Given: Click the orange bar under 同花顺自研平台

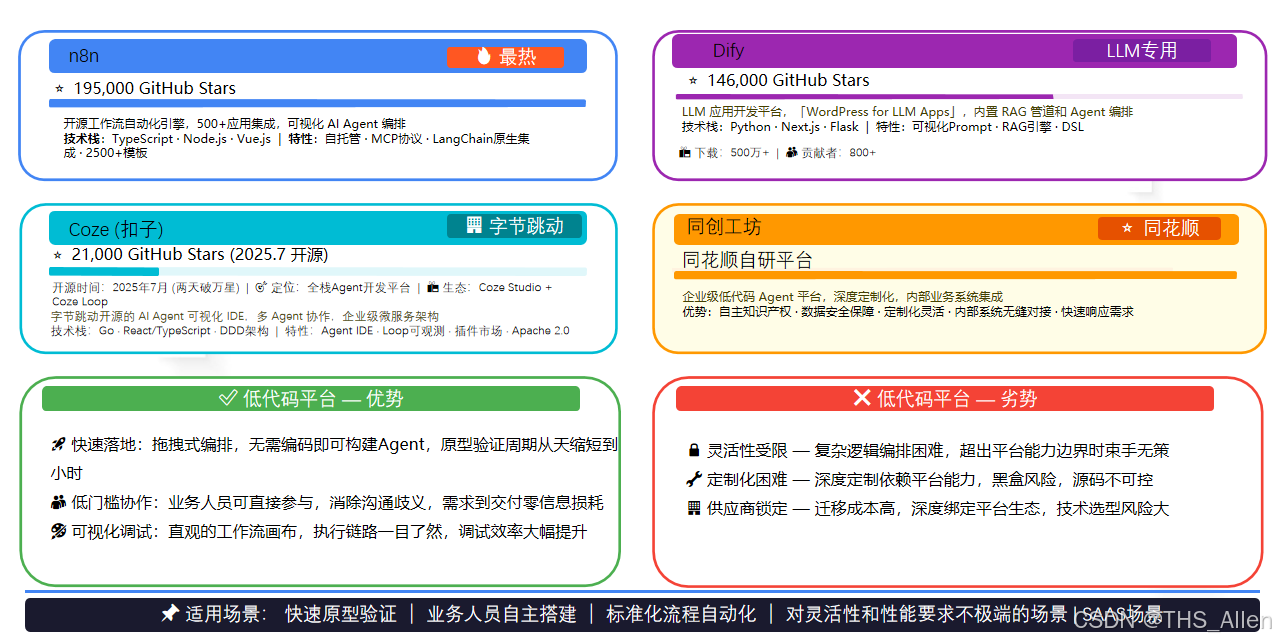Looking at the screenshot, I should (955, 275).
